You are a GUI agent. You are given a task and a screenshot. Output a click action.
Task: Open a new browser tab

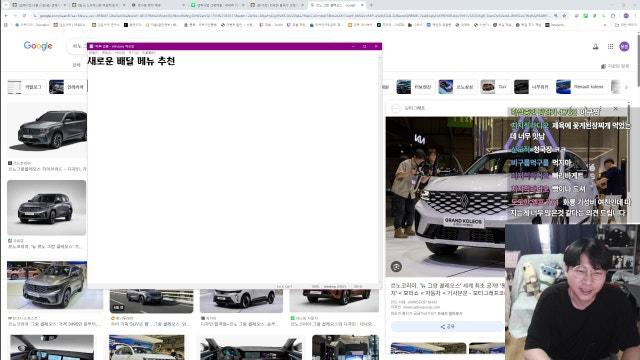coord(371,5)
